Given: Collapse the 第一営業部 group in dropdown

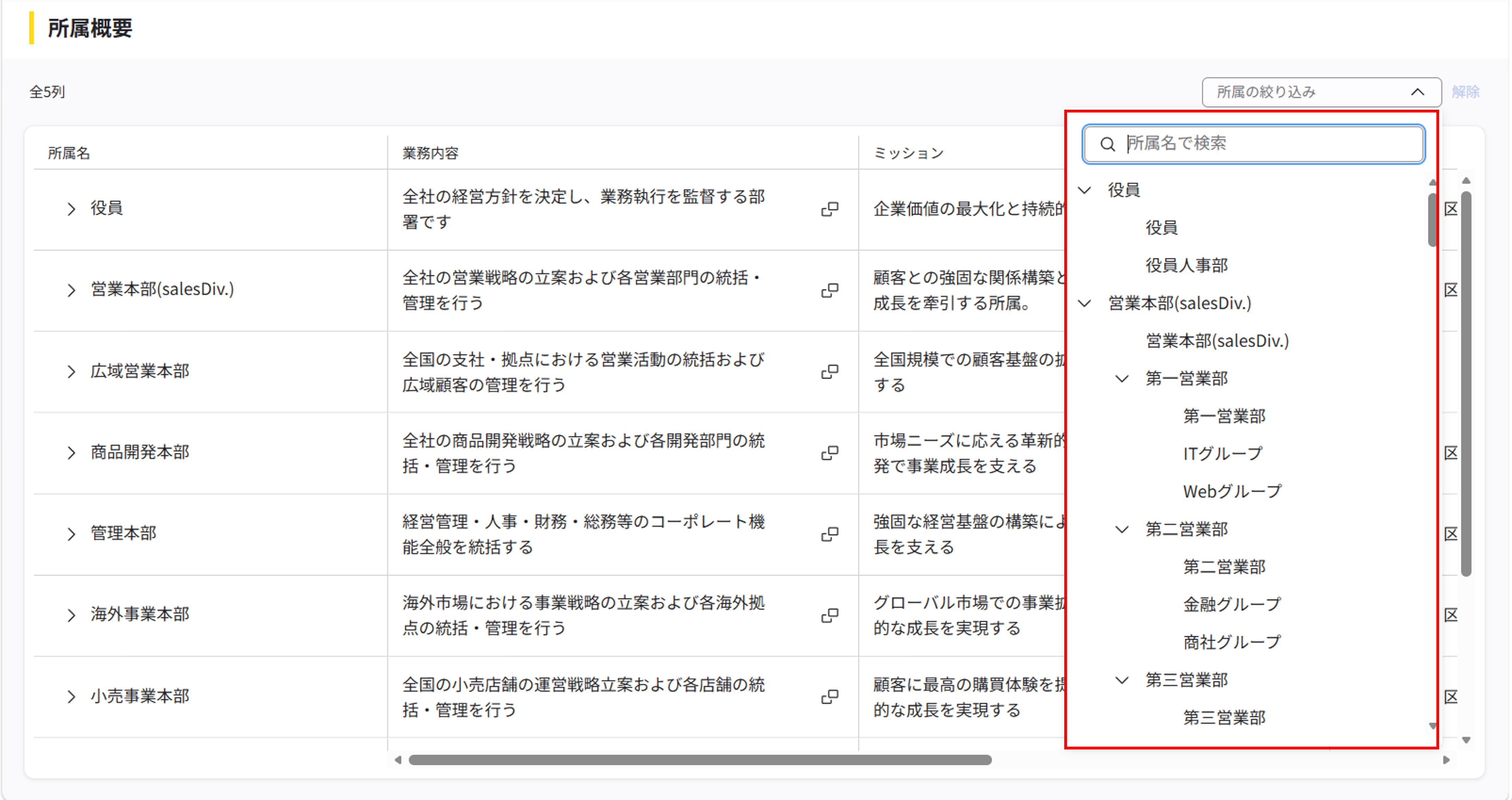Looking at the screenshot, I should coord(1122,379).
